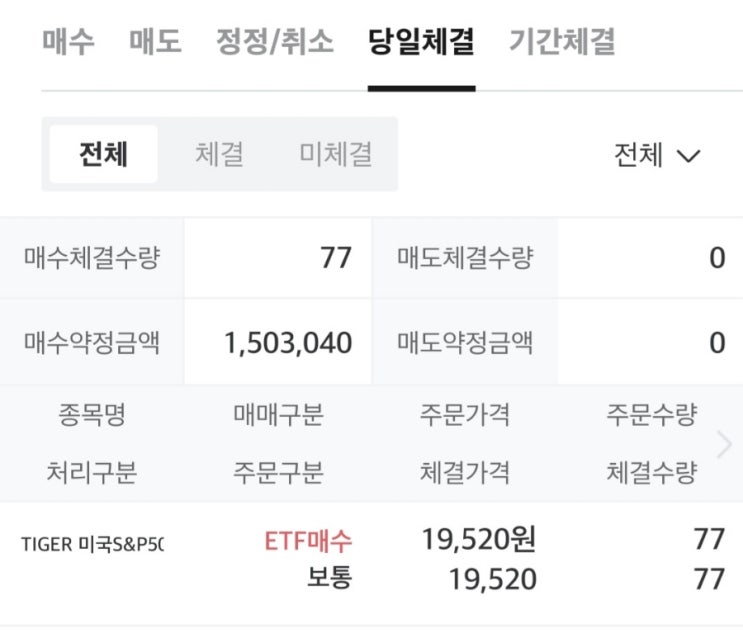Viewport: 743px width, 638px height.
Task: Open the 전체 dropdown on the right
Action: [x=657, y=155]
